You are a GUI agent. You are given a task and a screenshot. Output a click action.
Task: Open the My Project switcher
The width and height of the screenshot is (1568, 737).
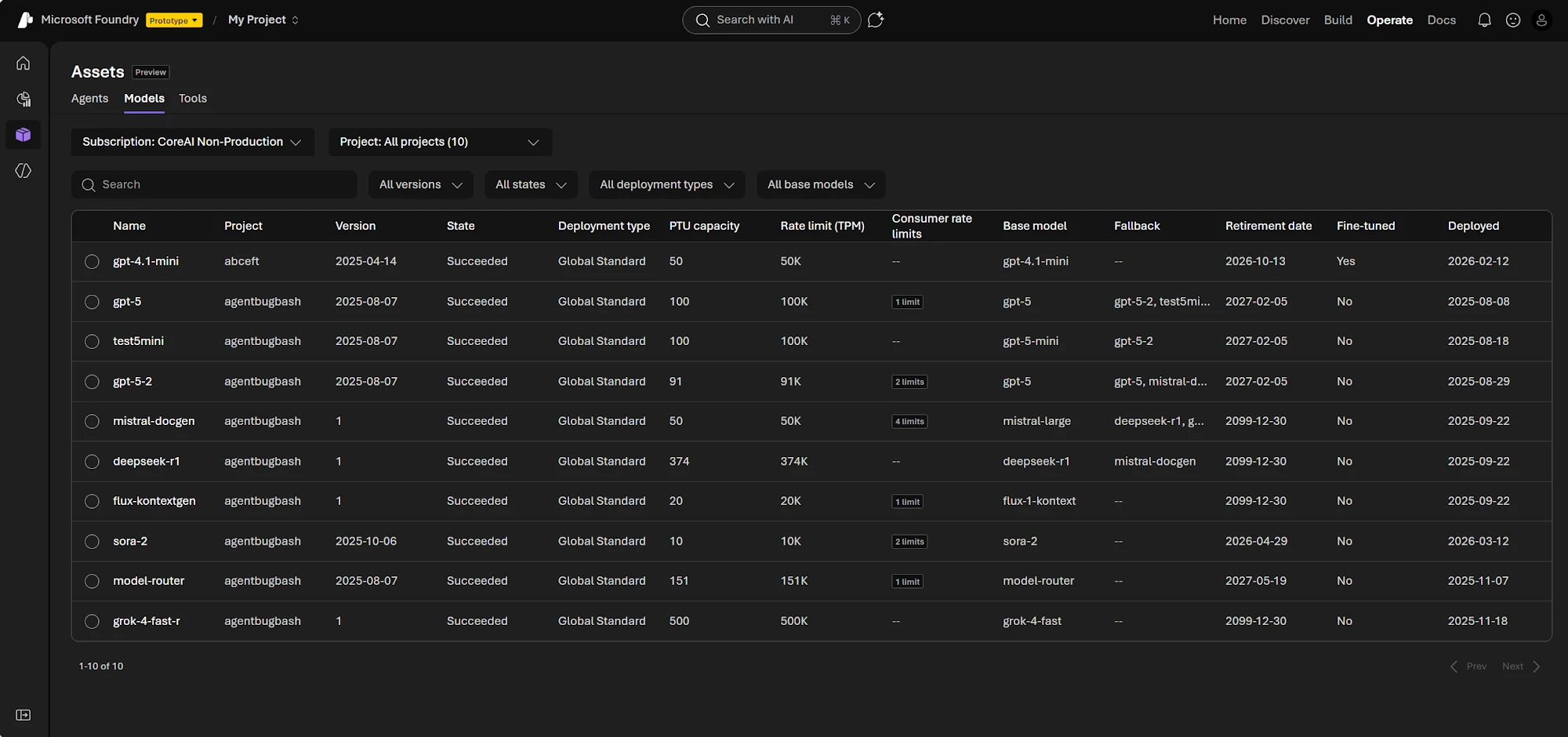tap(263, 20)
